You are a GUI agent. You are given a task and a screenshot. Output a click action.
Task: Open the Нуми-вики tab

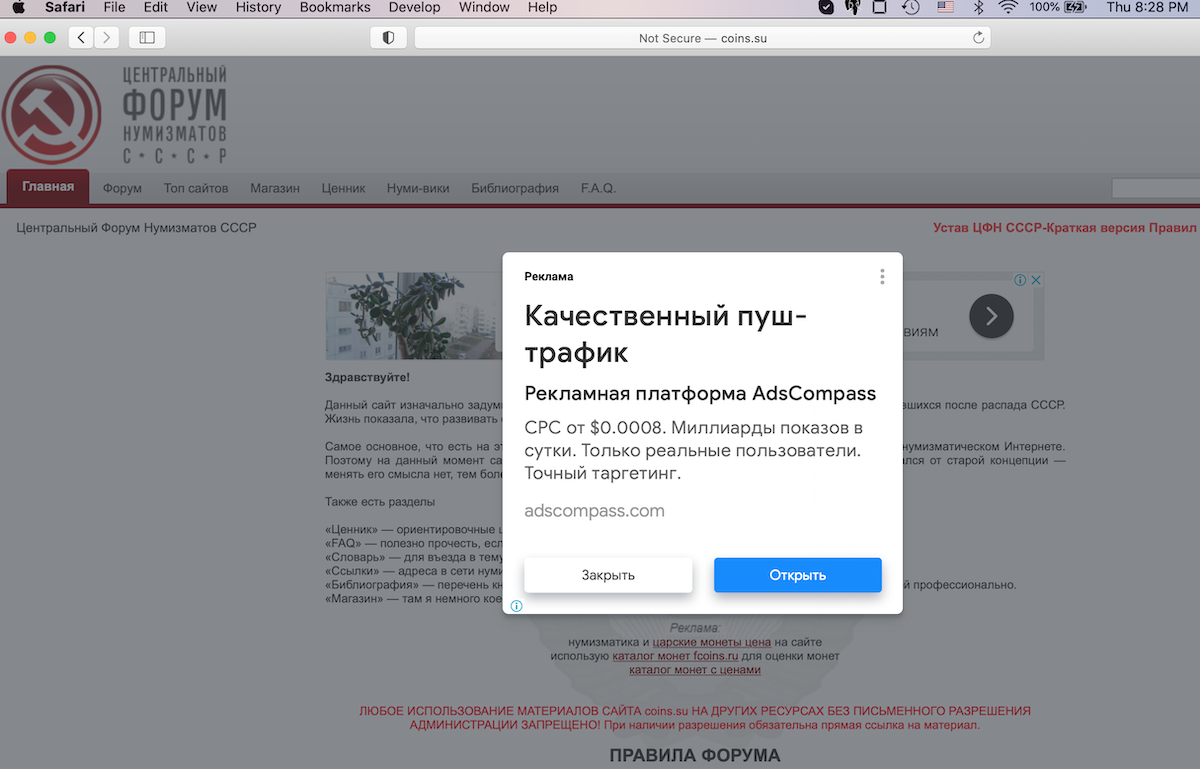(x=418, y=188)
